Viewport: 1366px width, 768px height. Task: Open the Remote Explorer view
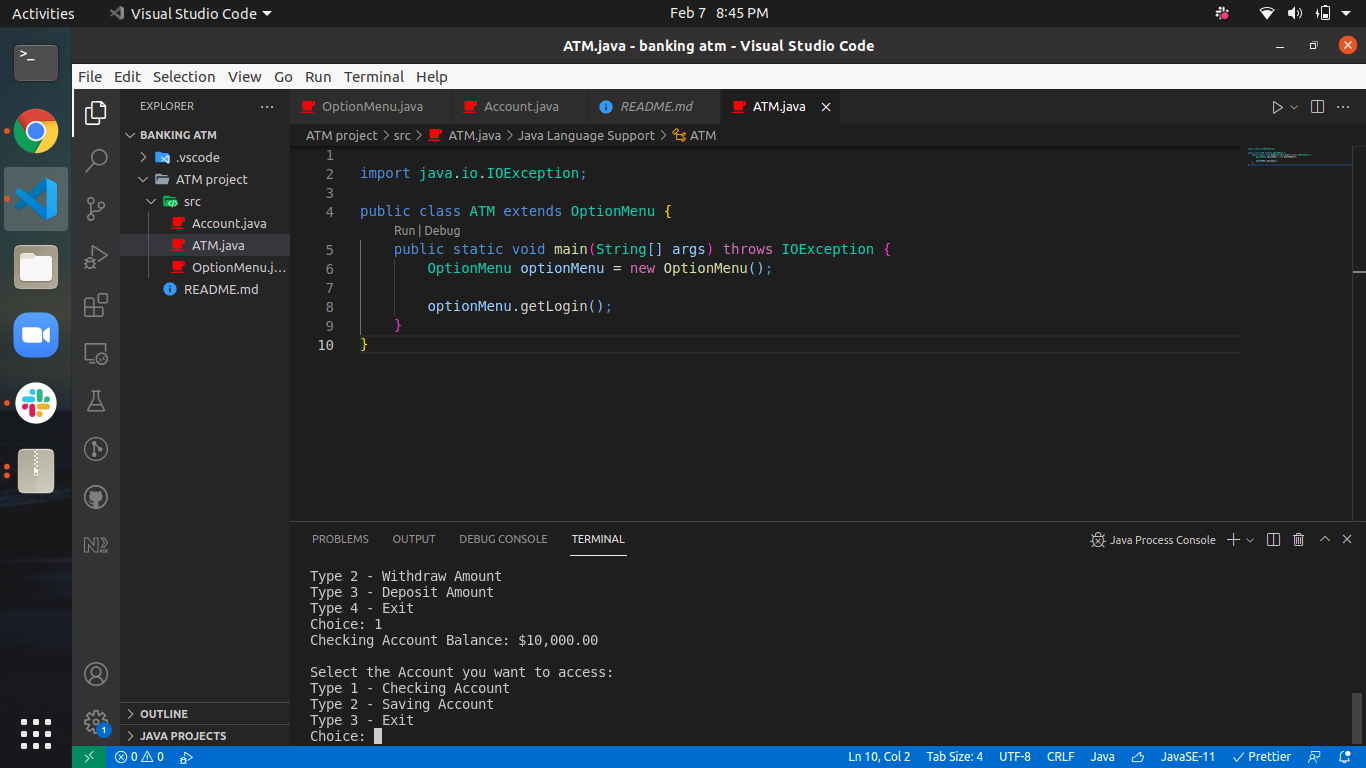coord(96,353)
